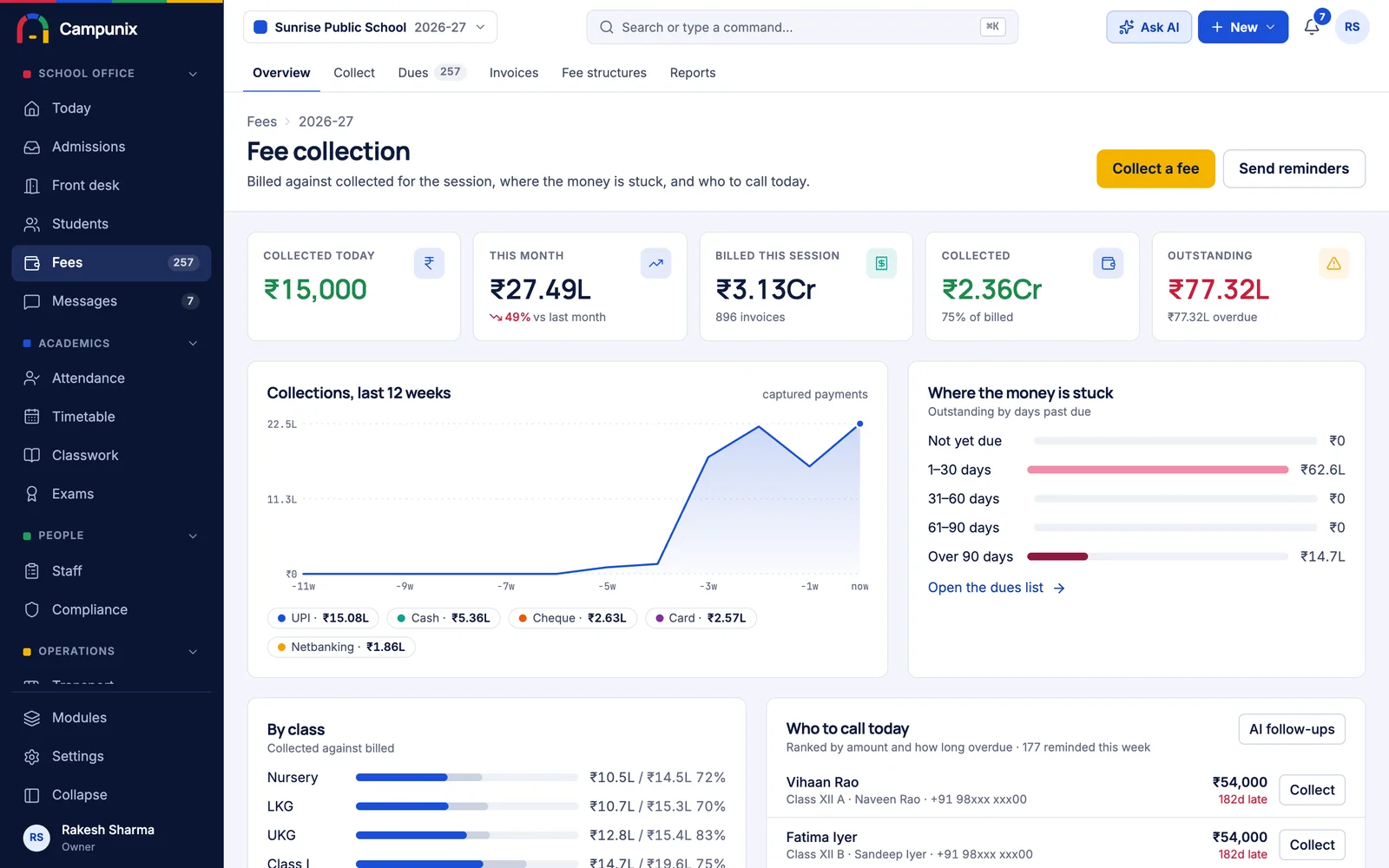Go to Attendance page

click(111, 378)
